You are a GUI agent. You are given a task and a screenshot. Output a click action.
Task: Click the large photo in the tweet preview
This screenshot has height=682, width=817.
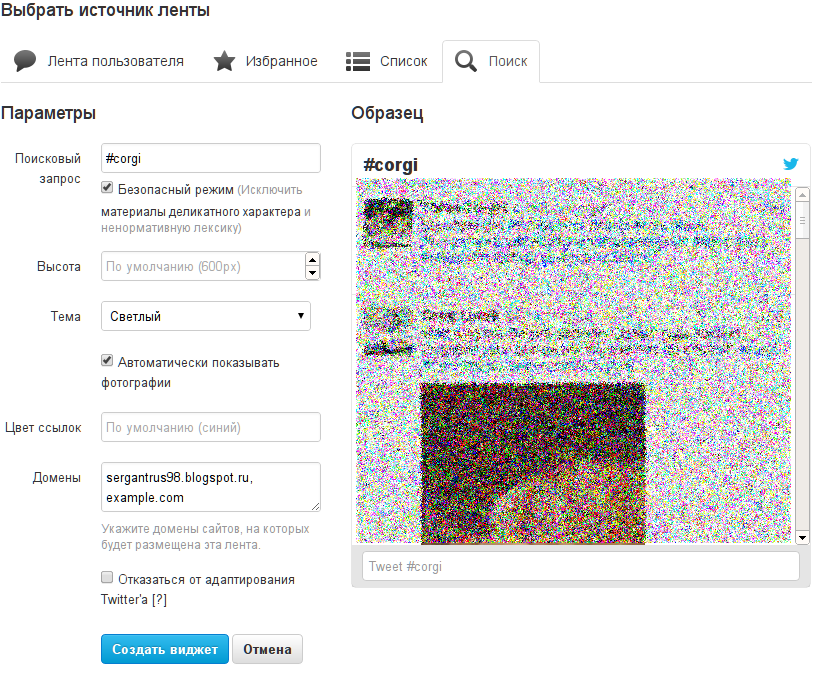pos(533,463)
